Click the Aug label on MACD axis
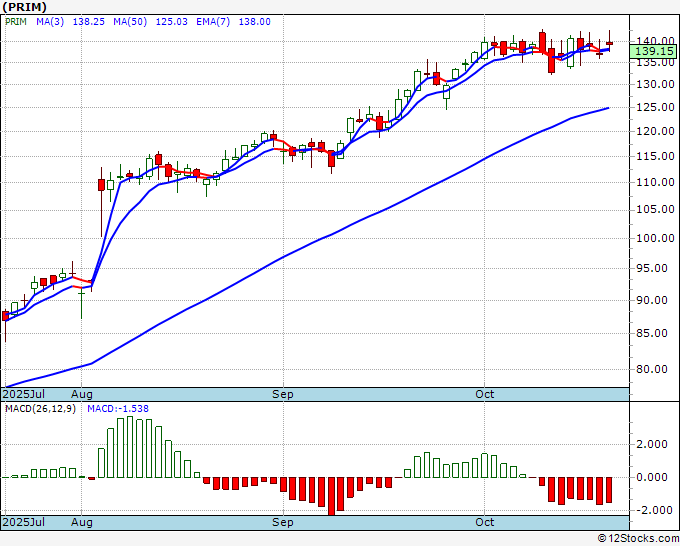Screen dimensions: 680x546 (x=82, y=522)
